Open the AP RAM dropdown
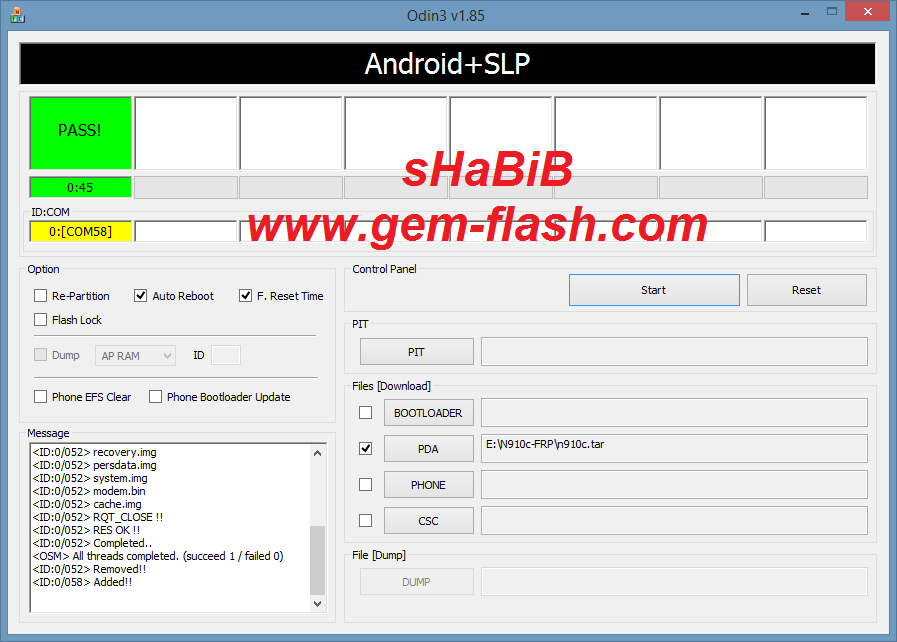Image resolution: width=897 pixels, height=642 pixels. point(135,356)
